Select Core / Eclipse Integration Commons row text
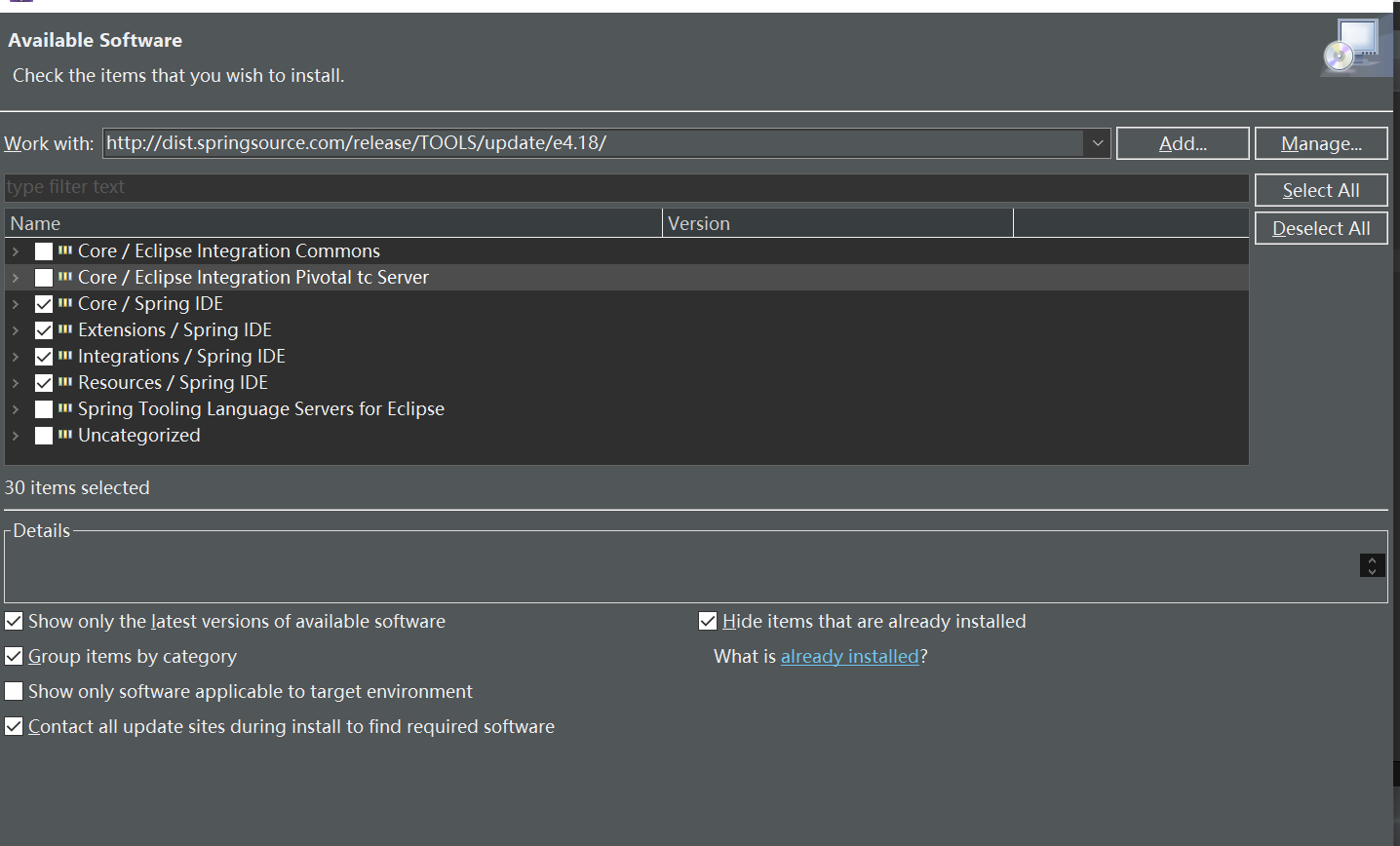 tap(229, 250)
